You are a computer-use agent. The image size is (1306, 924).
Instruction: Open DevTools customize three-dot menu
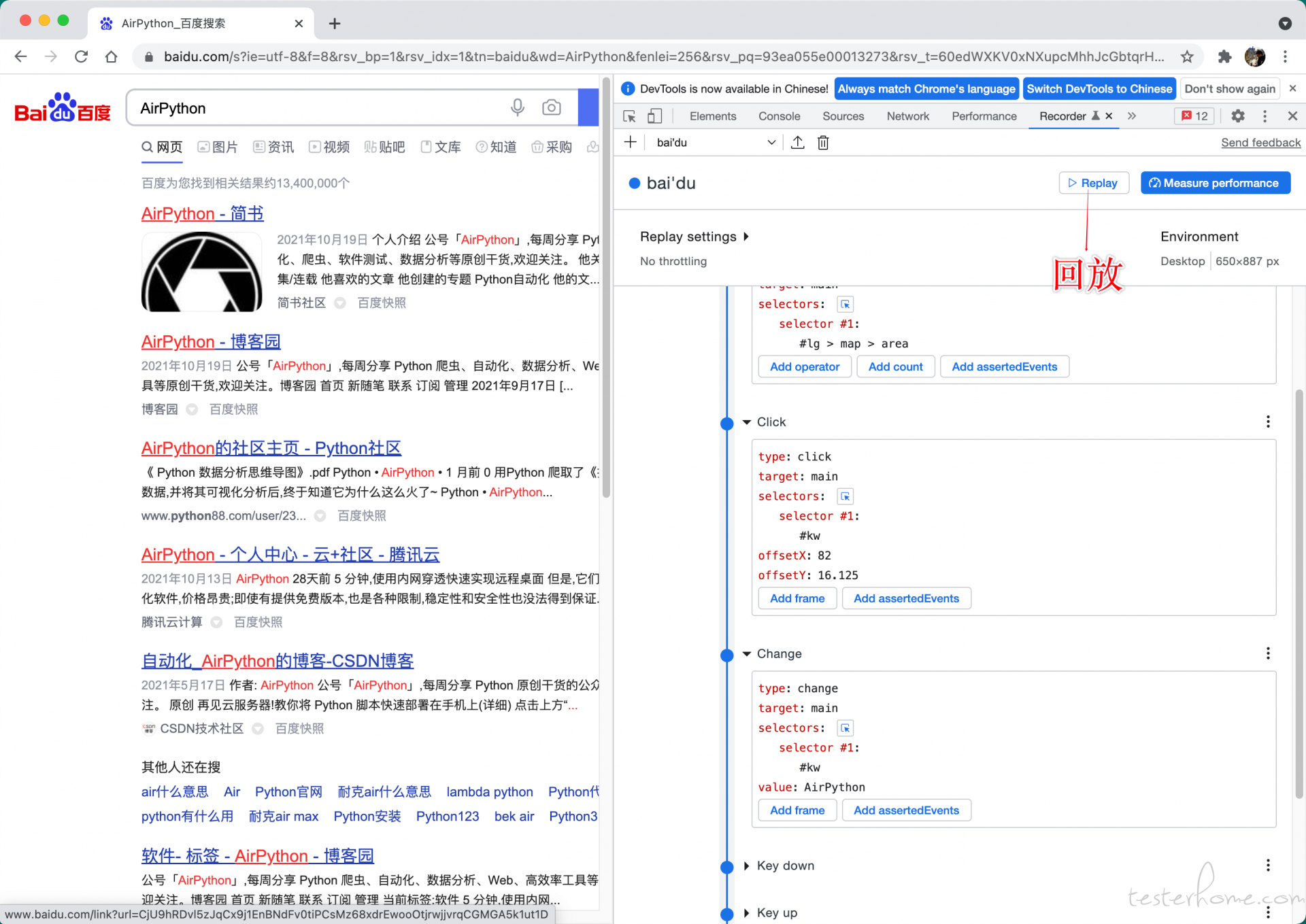1265,116
